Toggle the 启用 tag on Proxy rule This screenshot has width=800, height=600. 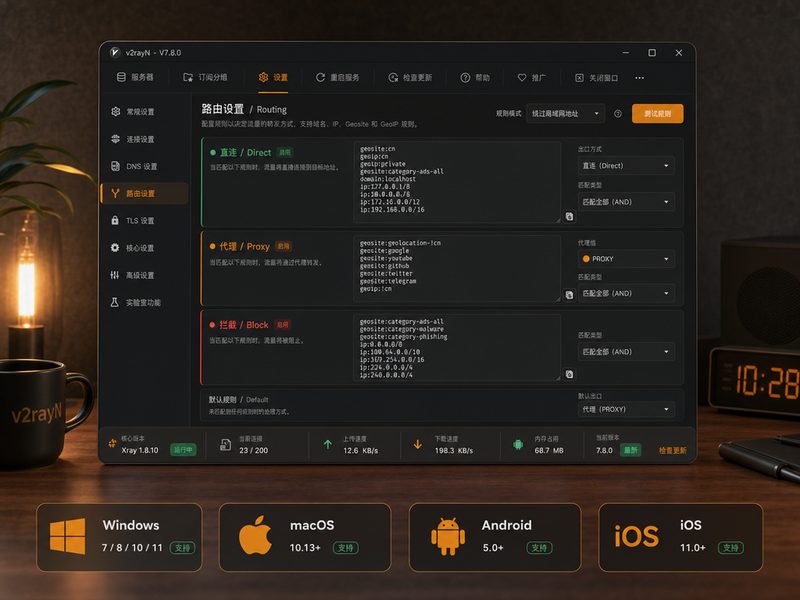click(x=283, y=246)
